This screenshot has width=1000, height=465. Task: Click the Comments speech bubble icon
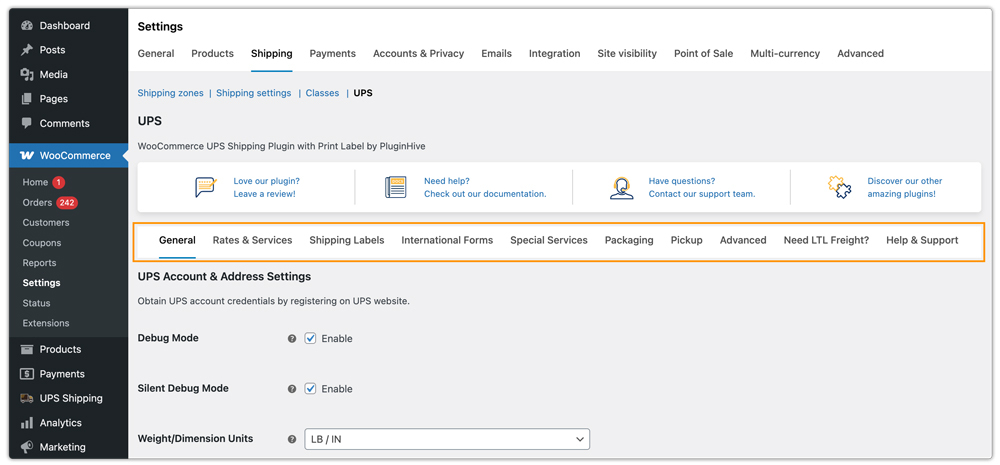click(26, 123)
